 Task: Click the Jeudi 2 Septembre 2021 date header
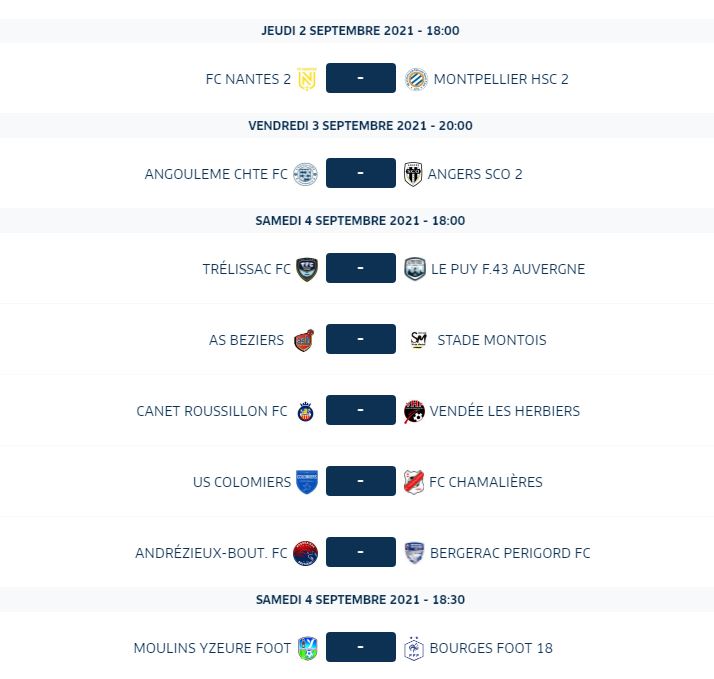360,30
